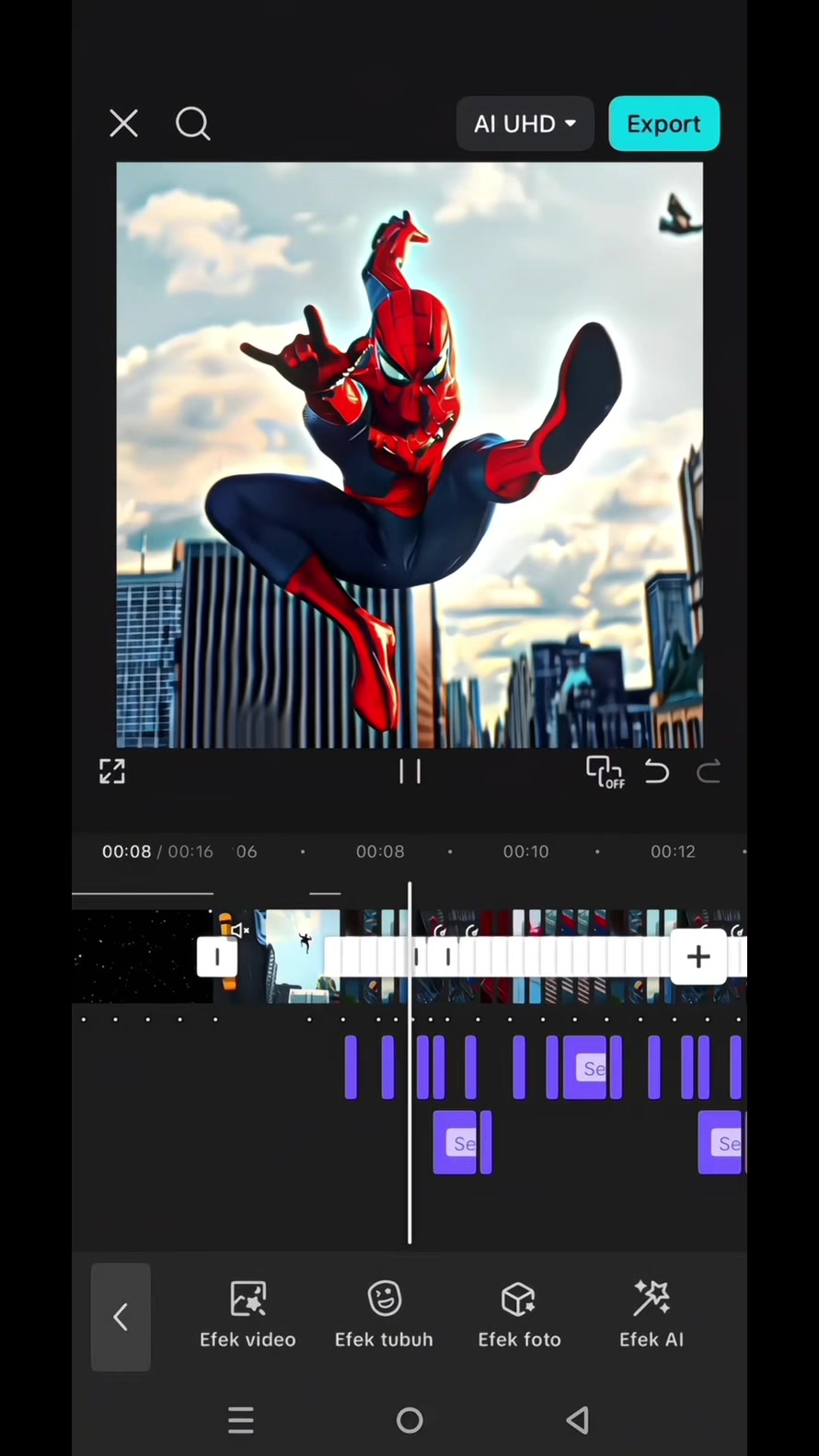Select the 'Se' effect clip under playhead
This screenshot has height=1456, width=819.
click(456, 1143)
